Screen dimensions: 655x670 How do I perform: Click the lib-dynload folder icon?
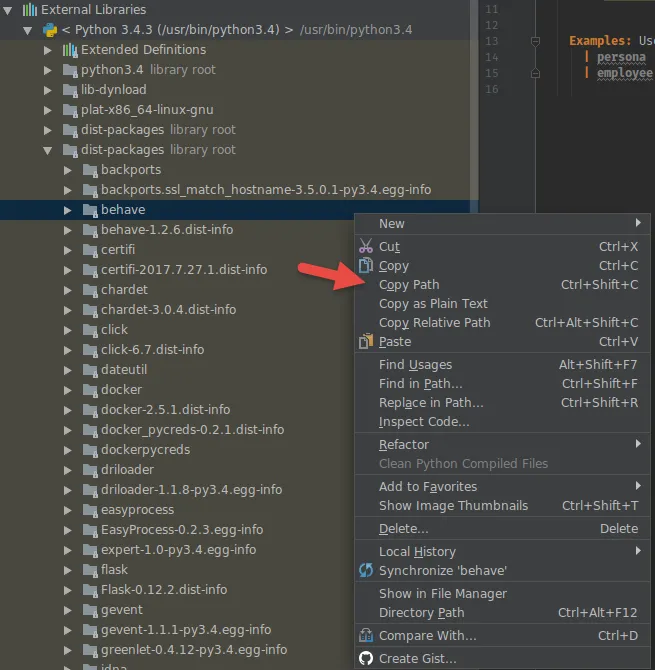pos(70,90)
